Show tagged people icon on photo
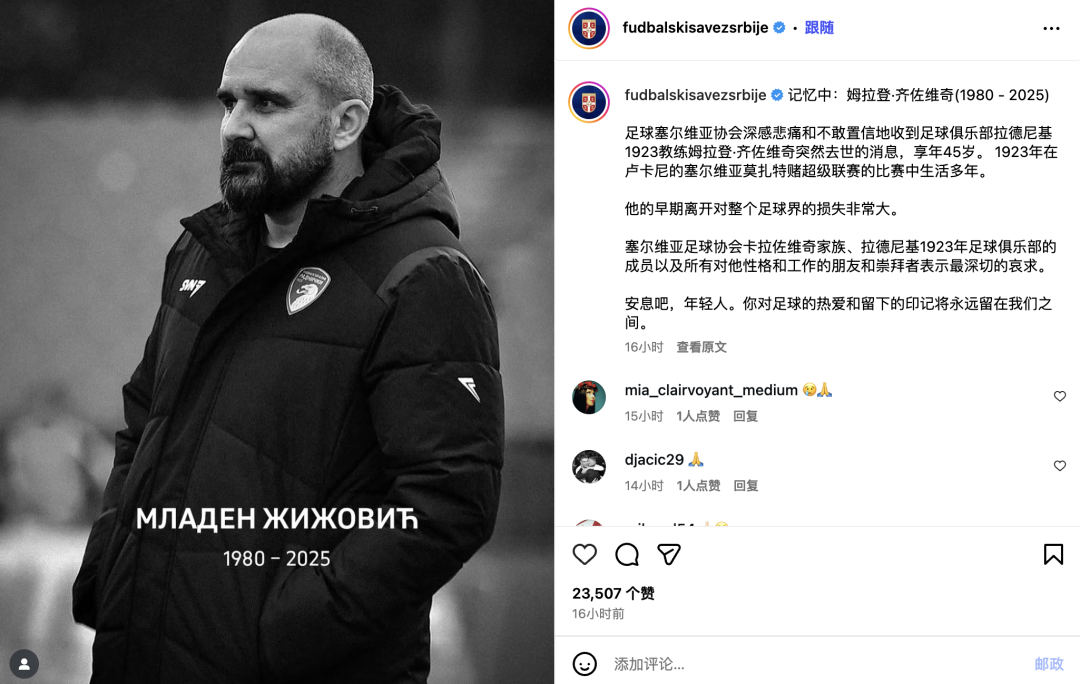This screenshot has width=1080, height=684. tap(24, 664)
